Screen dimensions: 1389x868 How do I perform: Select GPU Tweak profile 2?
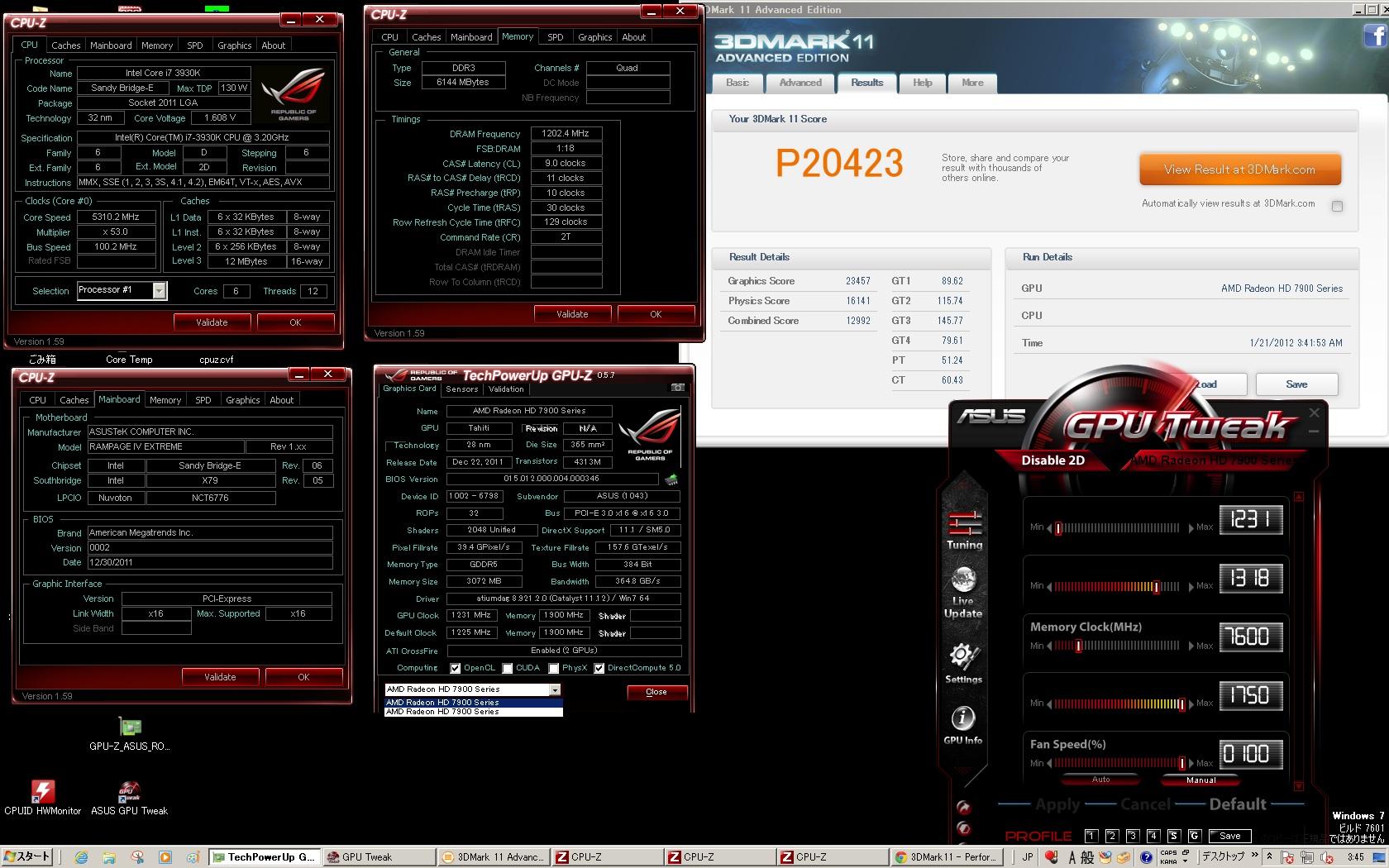coord(1112,836)
